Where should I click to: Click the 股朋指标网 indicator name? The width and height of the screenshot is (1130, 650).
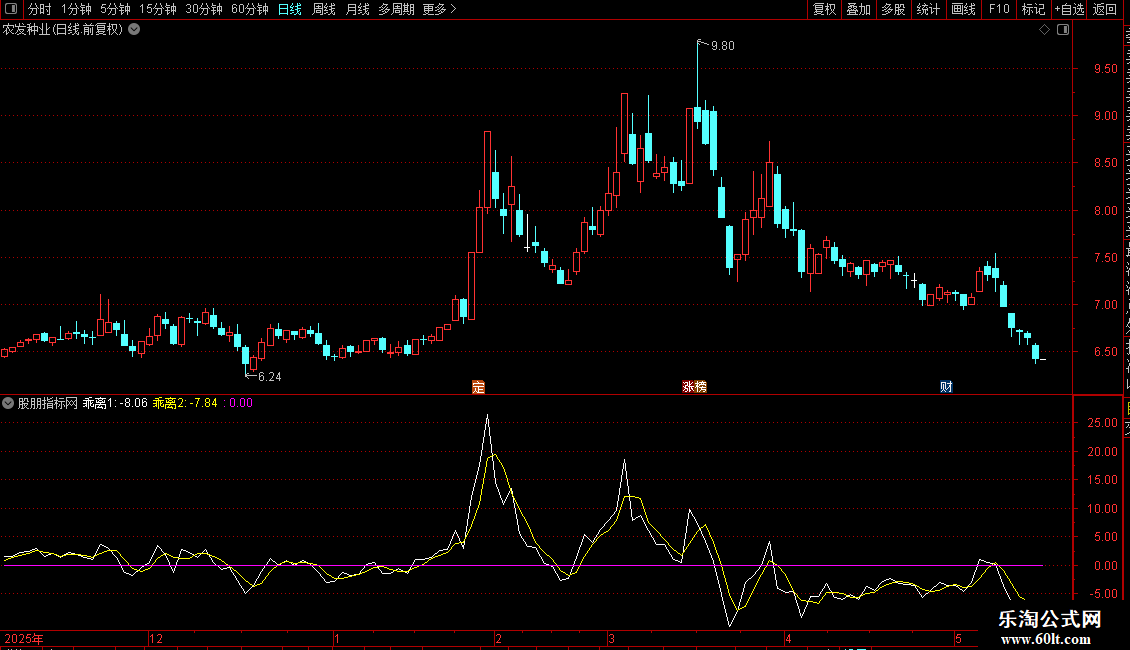click(x=48, y=403)
